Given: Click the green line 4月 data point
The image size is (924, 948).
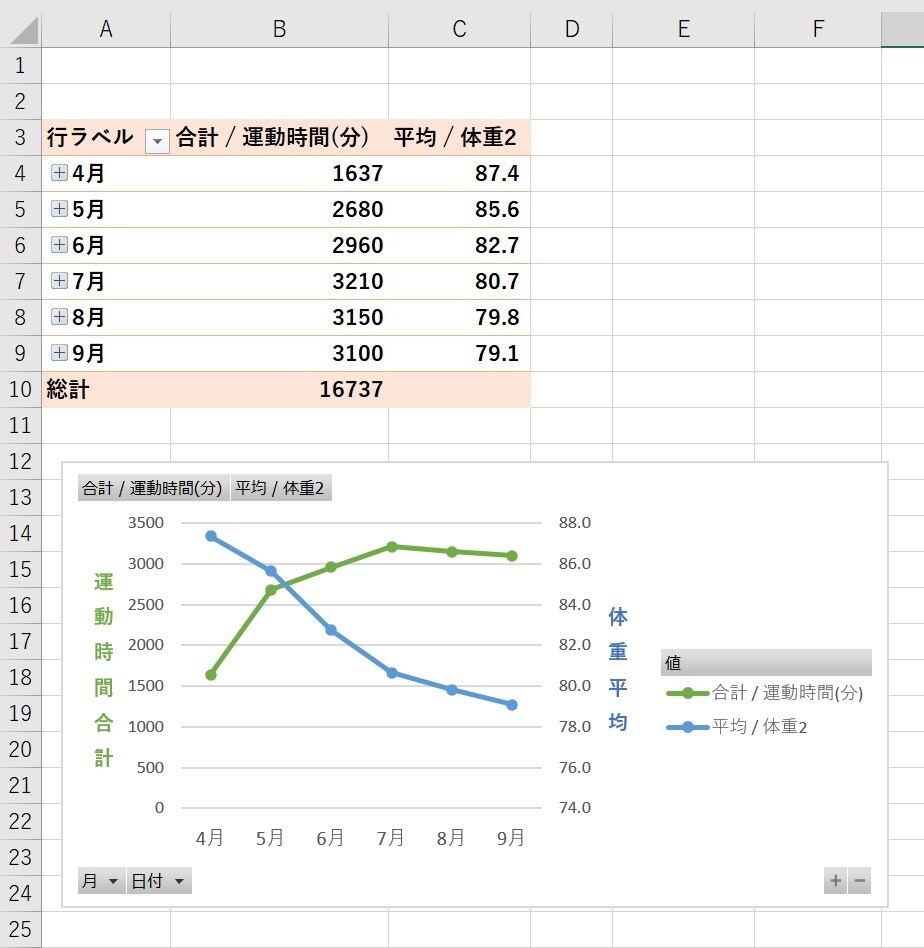Looking at the screenshot, I should point(211,675).
